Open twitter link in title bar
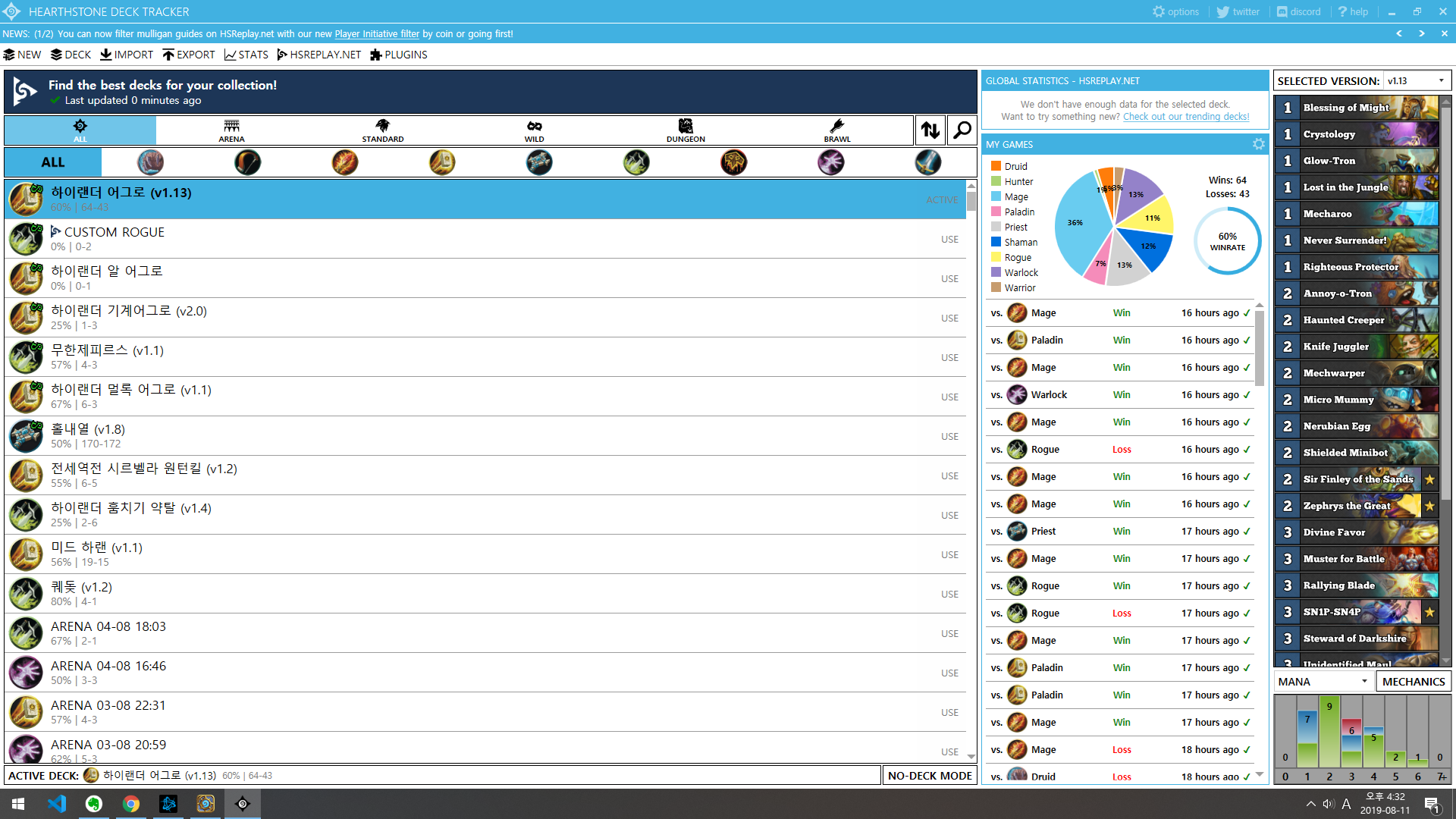1456x819 pixels. tap(1238, 11)
